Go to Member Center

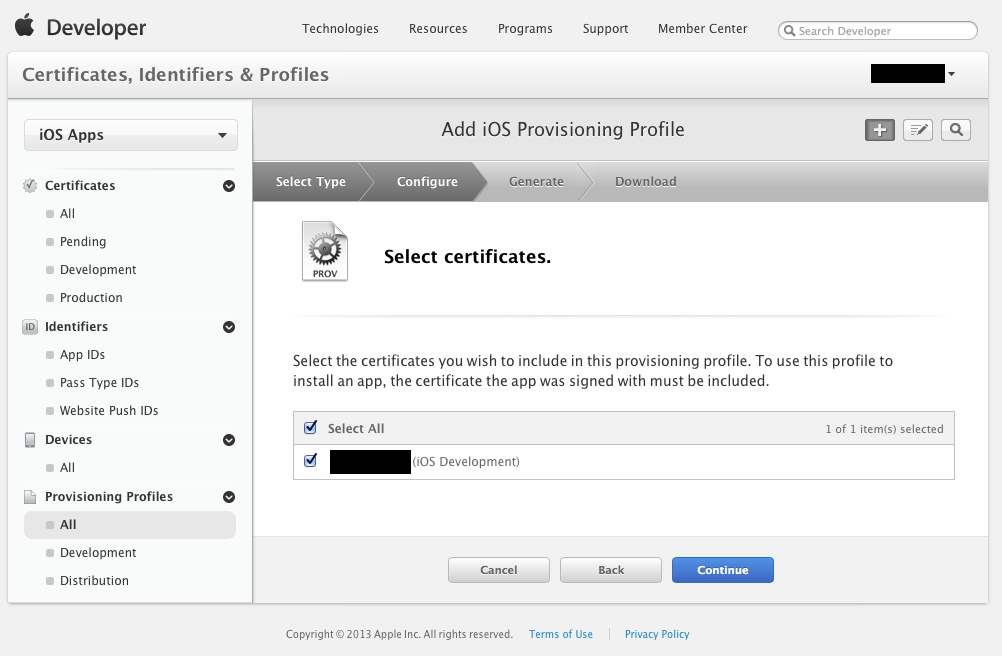point(702,29)
